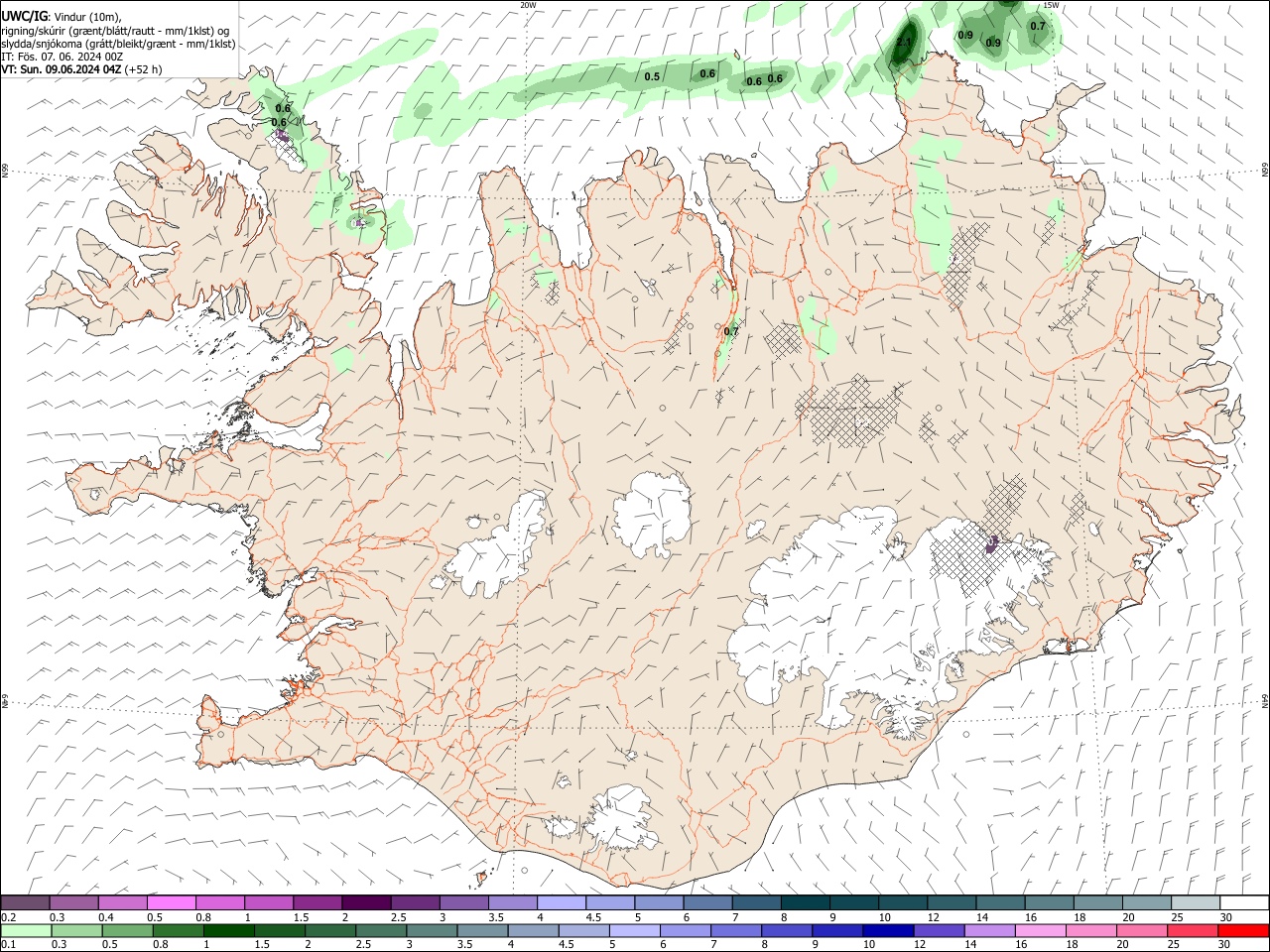Select lower legend red swatch after 30

[x=1243, y=930]
